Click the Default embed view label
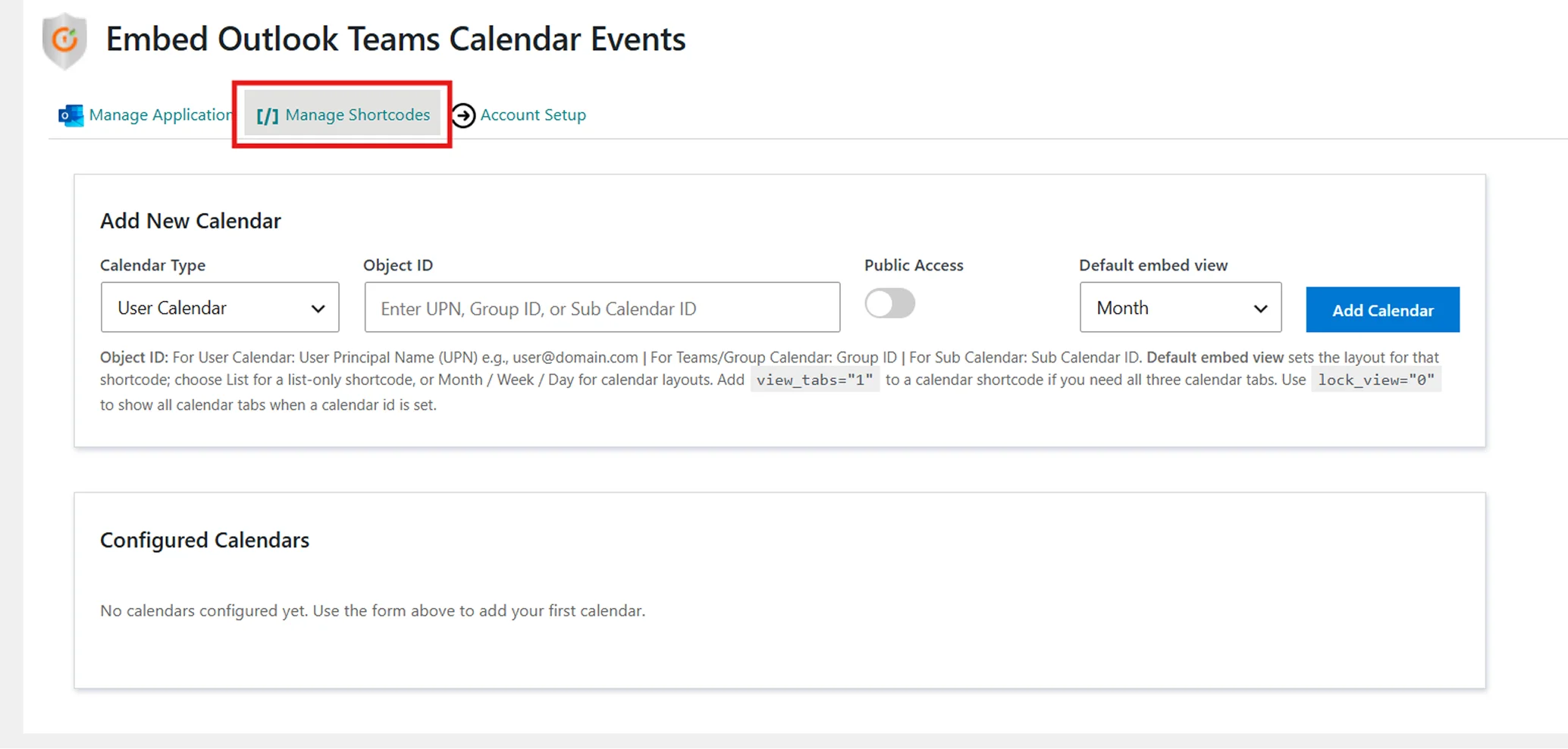The width and height of the screenshot is (1568, 749). pyautogui.click(x=1153, y=265)
